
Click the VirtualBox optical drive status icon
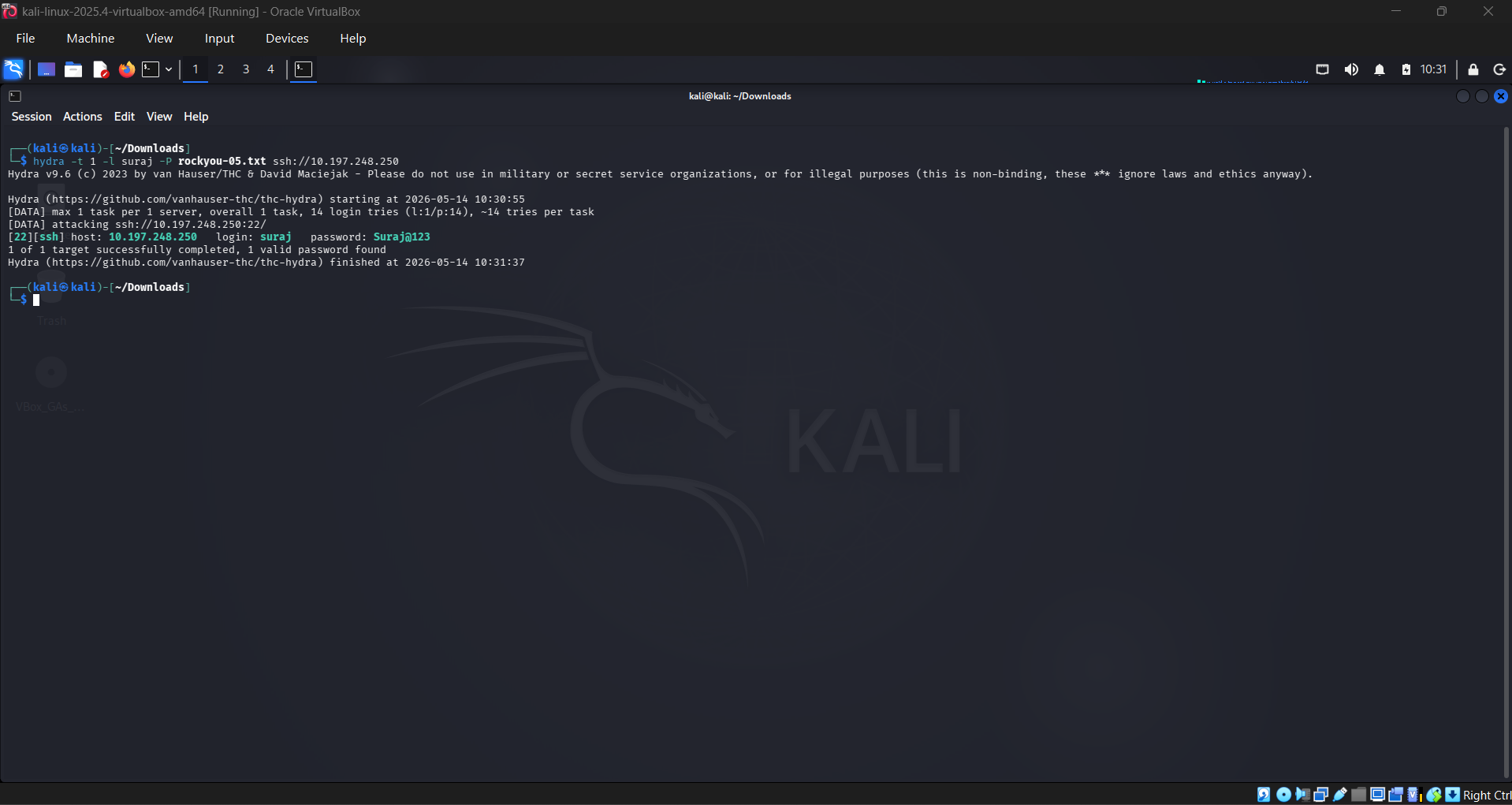coord(1283,795)
